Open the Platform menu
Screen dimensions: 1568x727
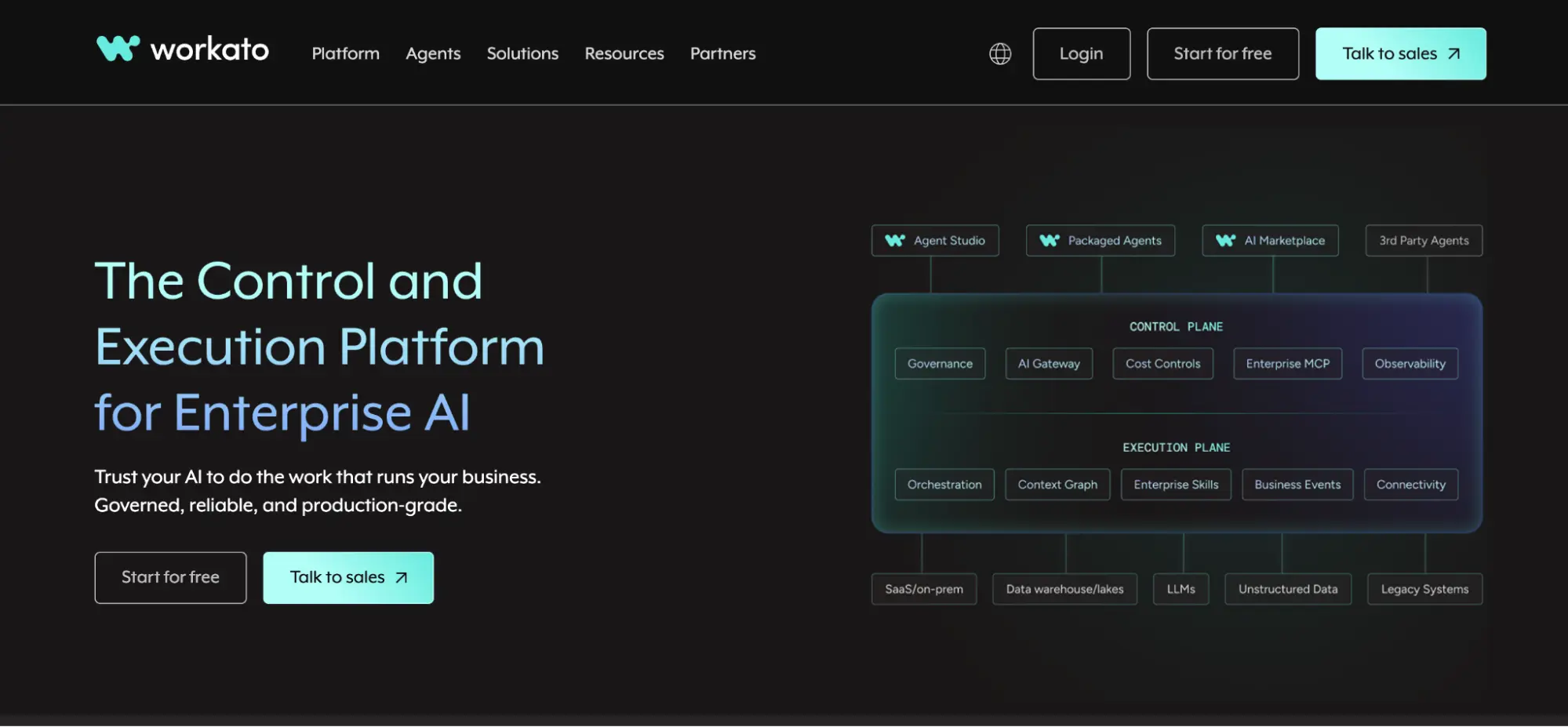click(x=346, y=54)
